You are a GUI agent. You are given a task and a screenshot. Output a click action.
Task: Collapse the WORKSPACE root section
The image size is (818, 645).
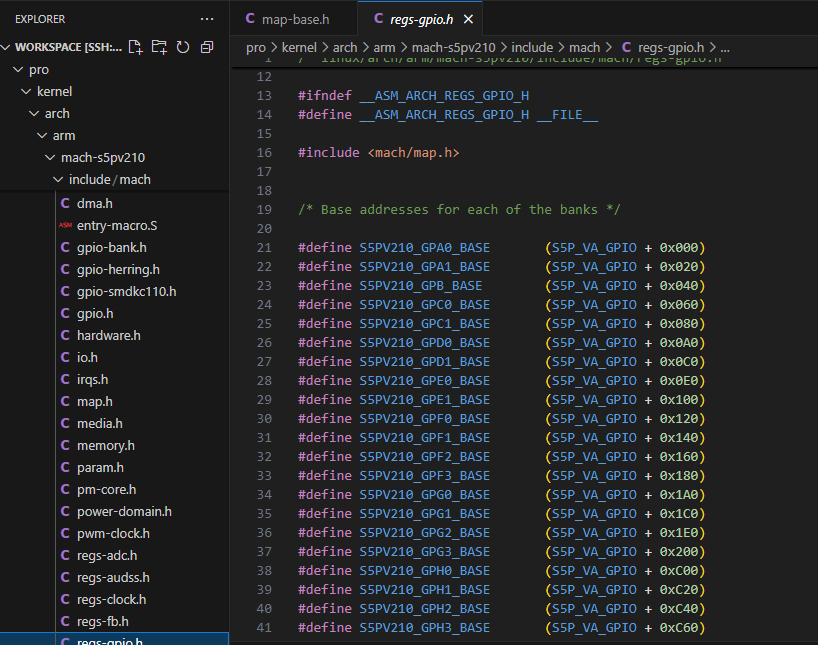click(x=6, y=47)
